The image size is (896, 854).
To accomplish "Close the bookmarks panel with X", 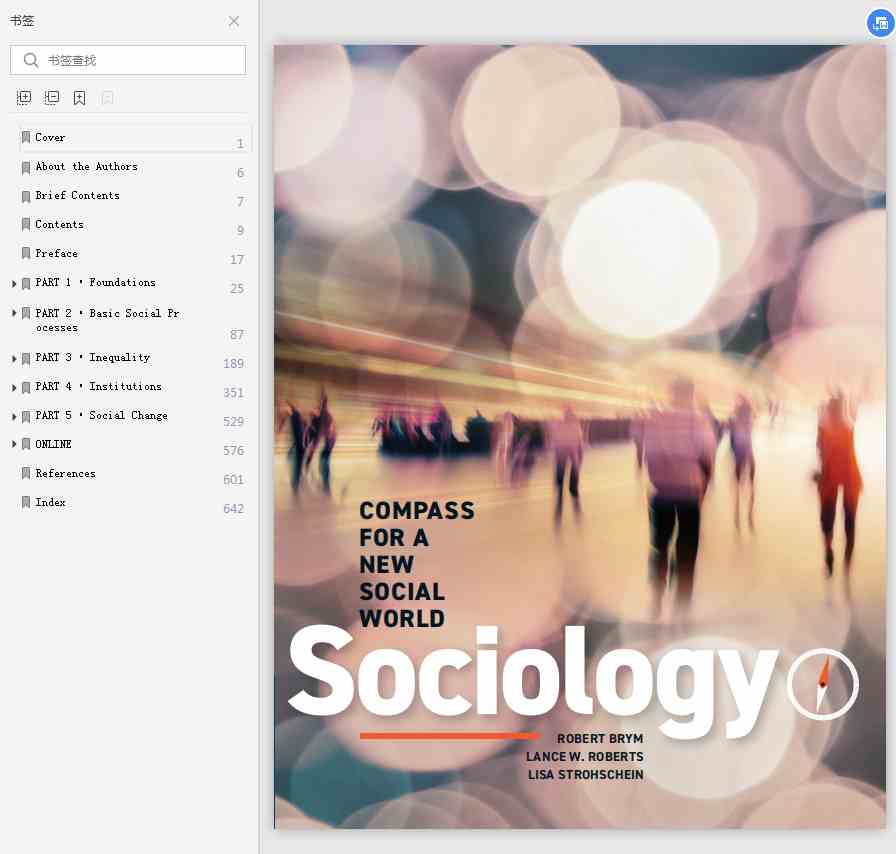I will (x=234, y=22).
